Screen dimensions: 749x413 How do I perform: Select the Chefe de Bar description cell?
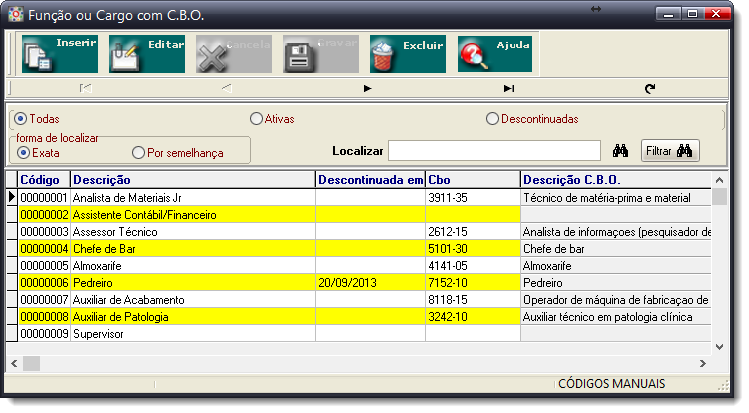coord(193,249)
